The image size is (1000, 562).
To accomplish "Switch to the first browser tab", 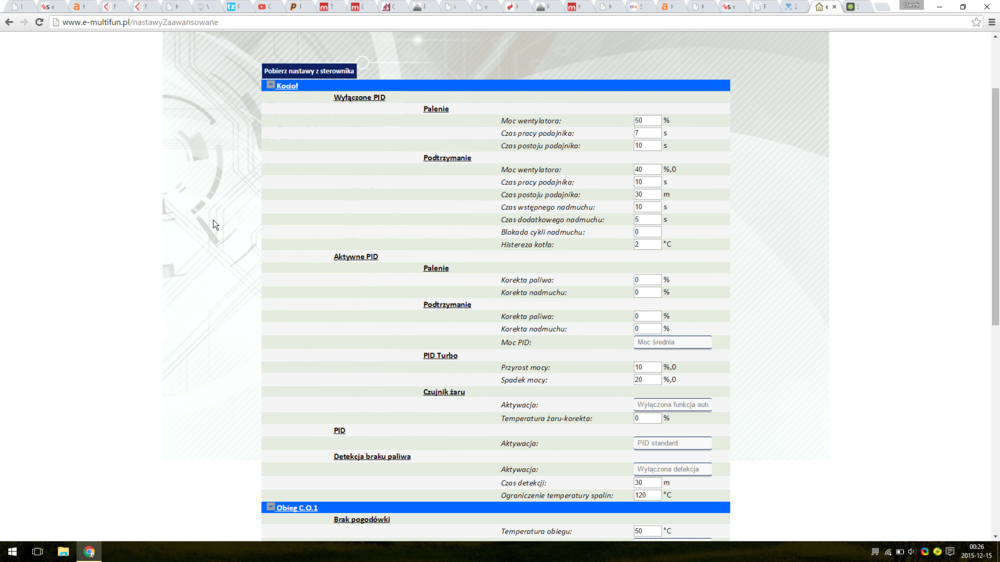I will point(17,7).
